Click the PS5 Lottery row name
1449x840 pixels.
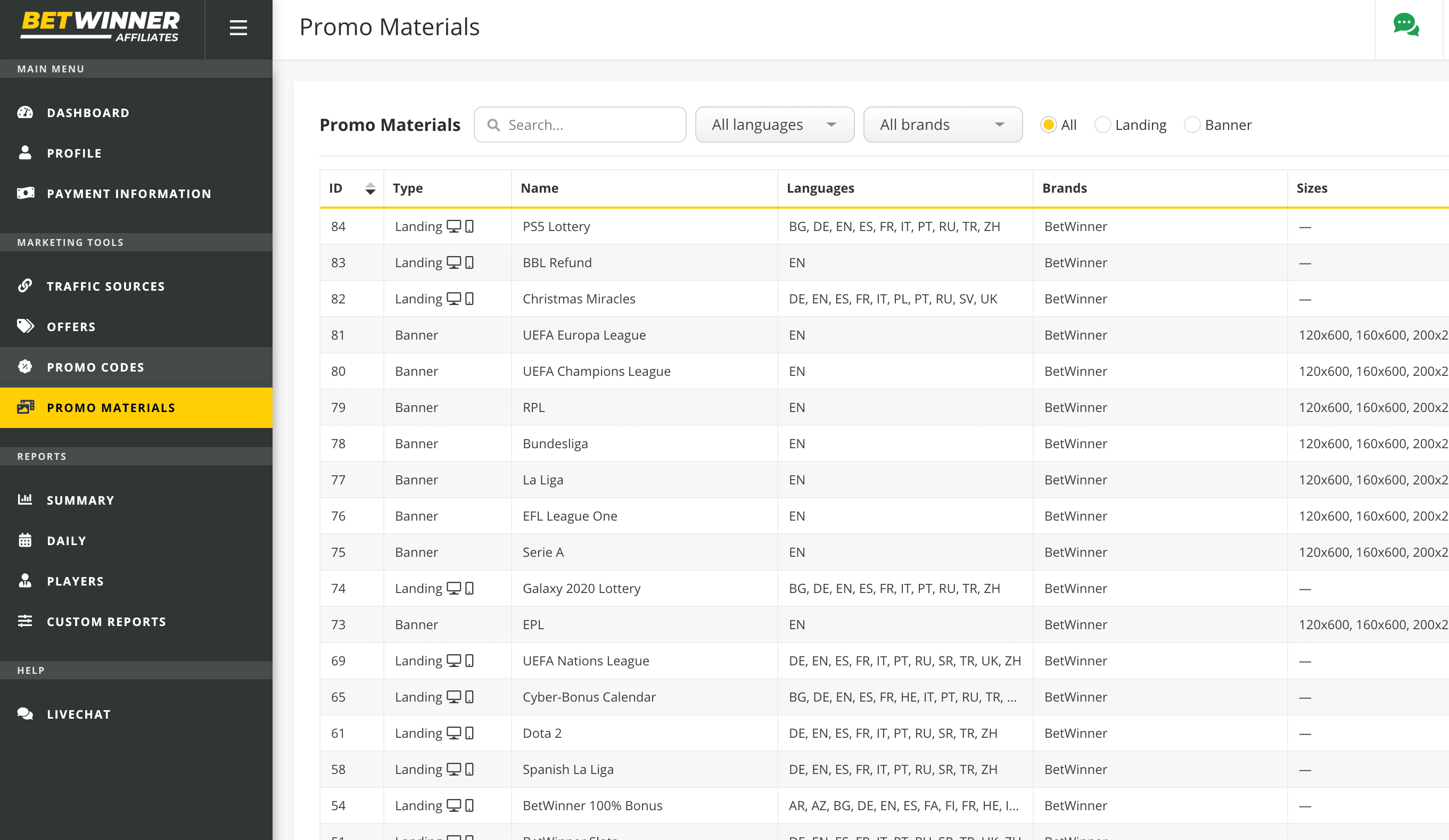pos(556,227)
